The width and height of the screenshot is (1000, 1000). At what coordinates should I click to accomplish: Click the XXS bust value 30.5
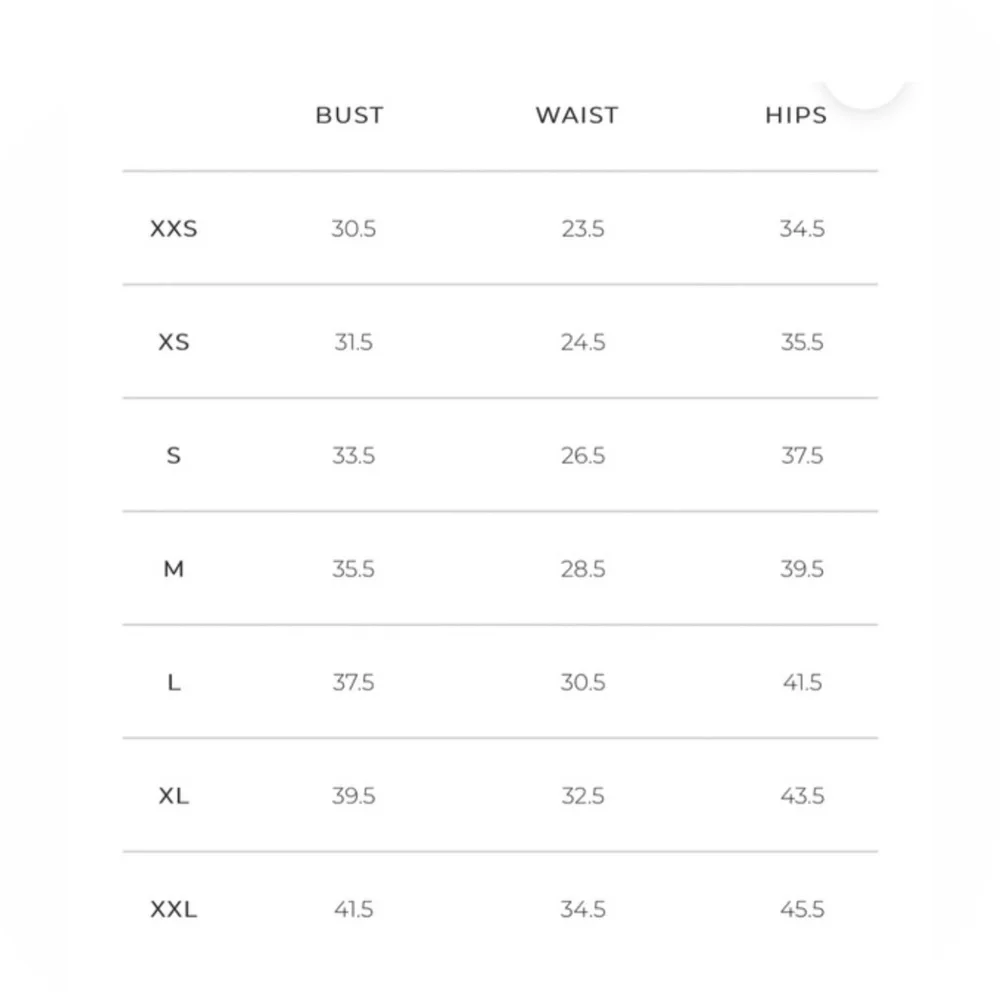click(x=353, y=228)
